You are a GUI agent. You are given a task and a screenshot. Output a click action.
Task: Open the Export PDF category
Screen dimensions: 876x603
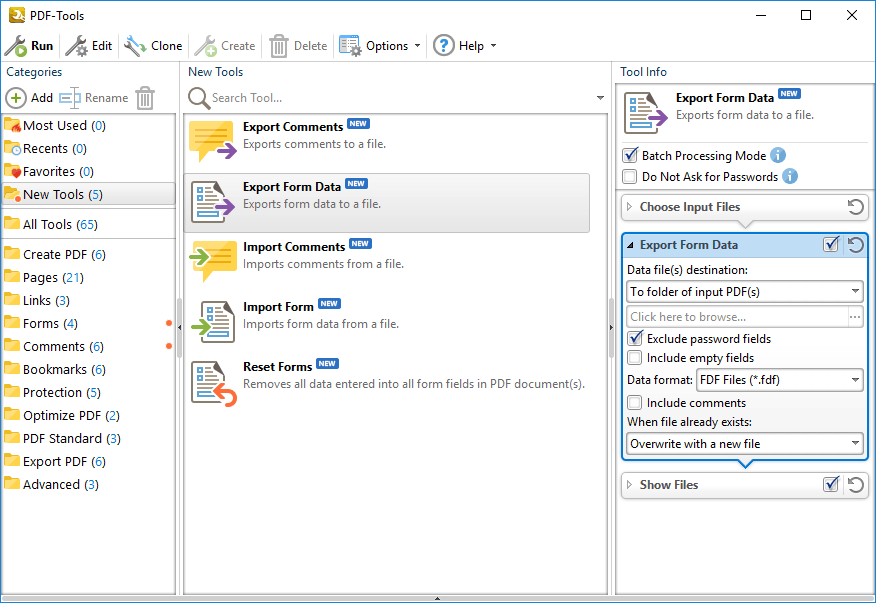pyautogui.click(x=88, y=462)
